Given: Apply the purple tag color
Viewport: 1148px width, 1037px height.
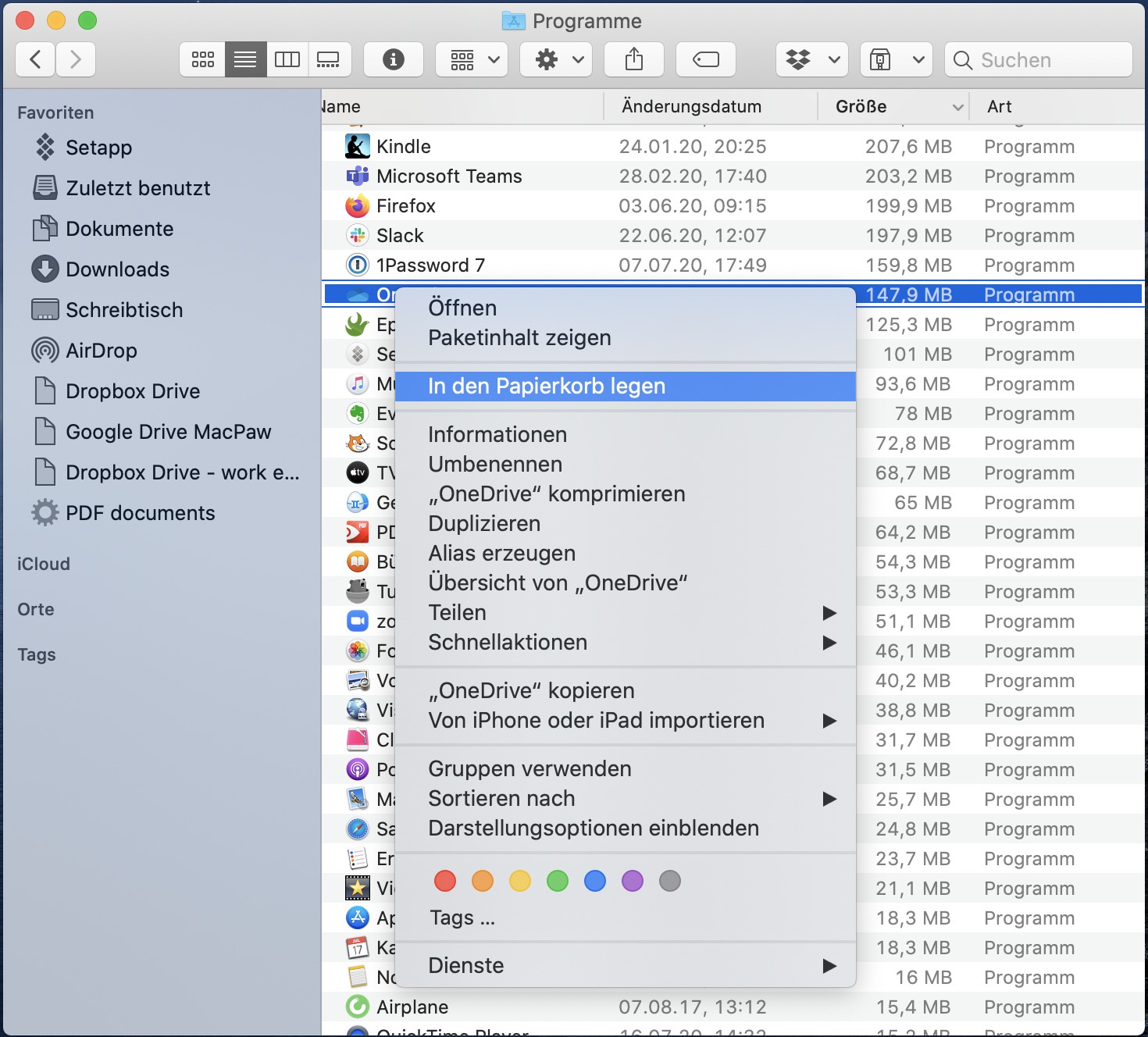Looking at the screenshot, I should 633,881.
